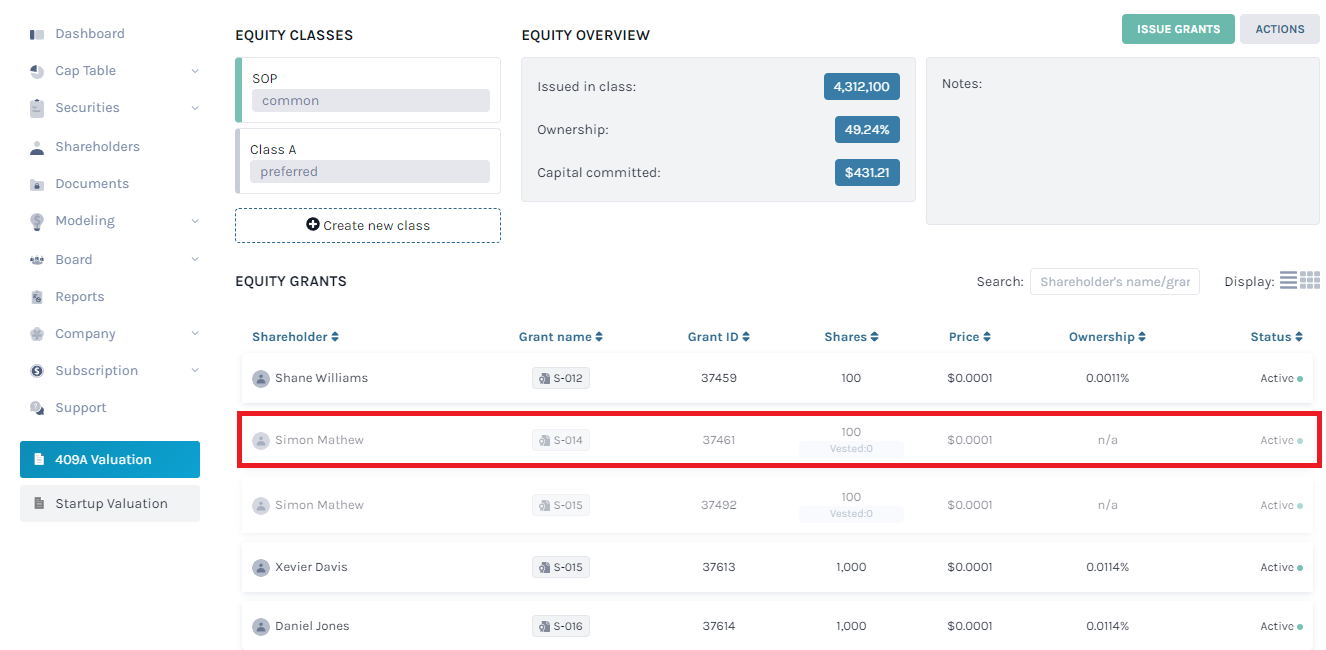
Task: Open the Reports menu item
Action: [80, 296]
